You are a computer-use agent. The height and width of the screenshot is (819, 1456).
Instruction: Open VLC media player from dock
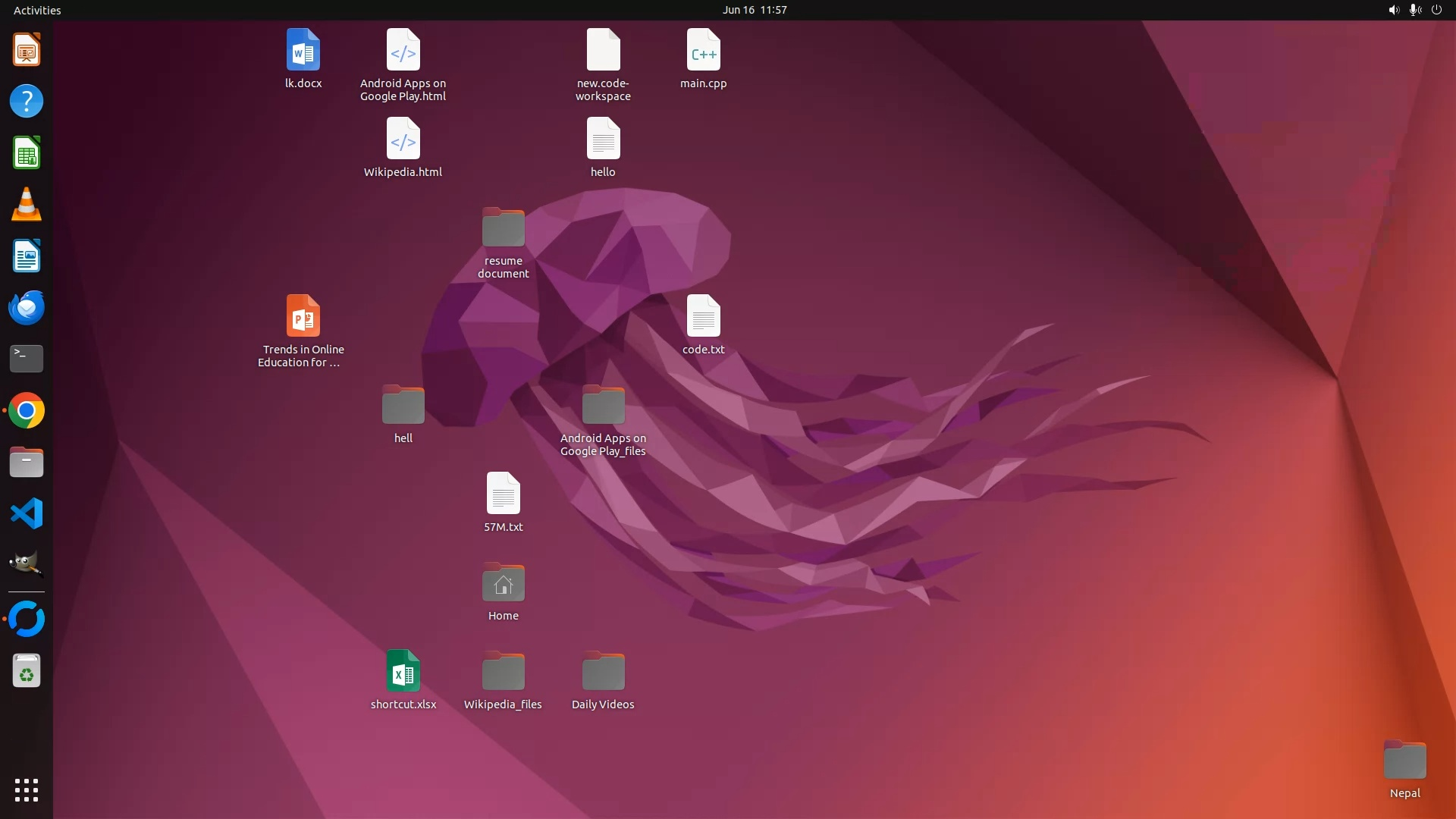[27, 205]
